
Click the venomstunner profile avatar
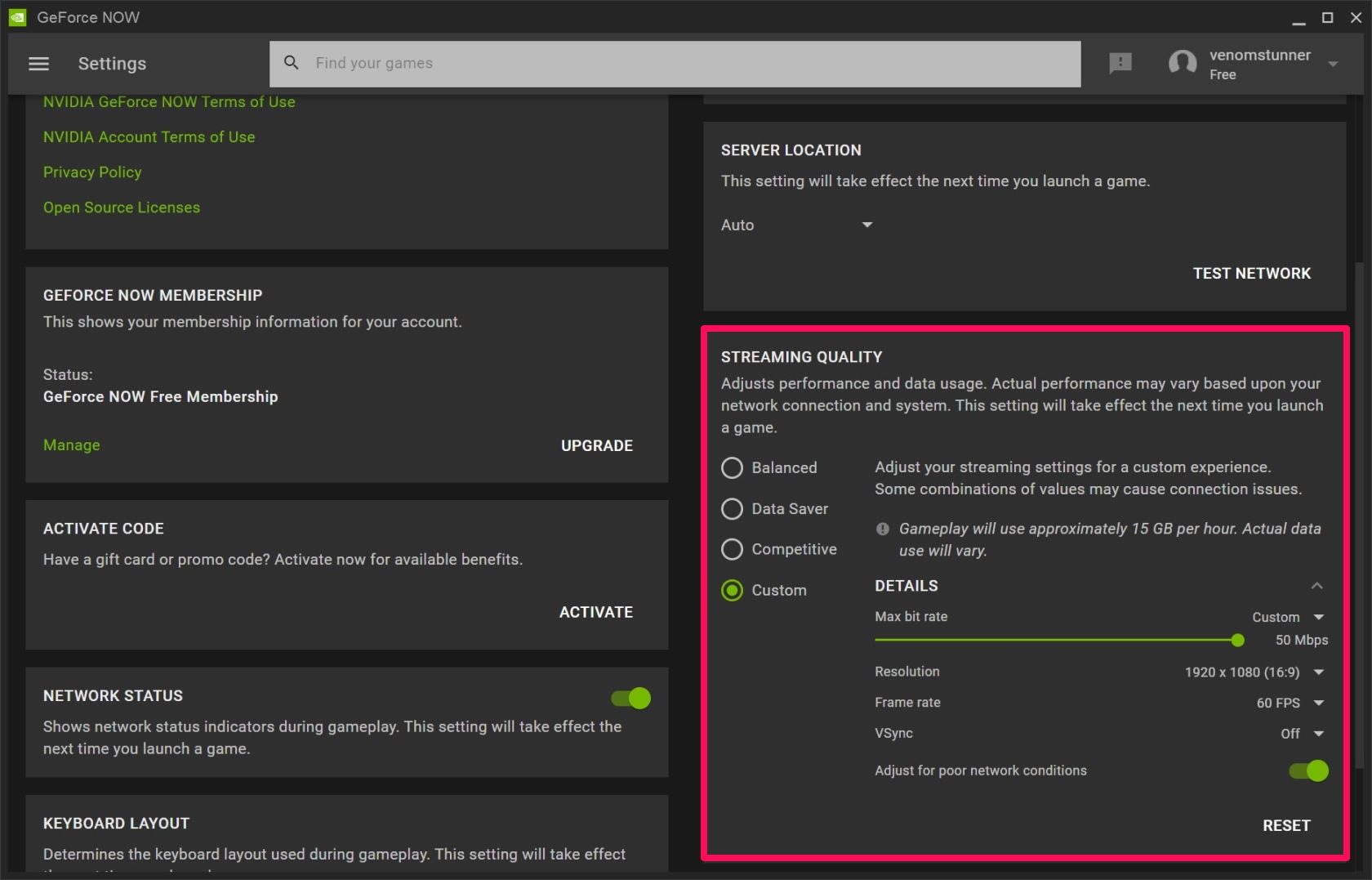[1183, 63]
